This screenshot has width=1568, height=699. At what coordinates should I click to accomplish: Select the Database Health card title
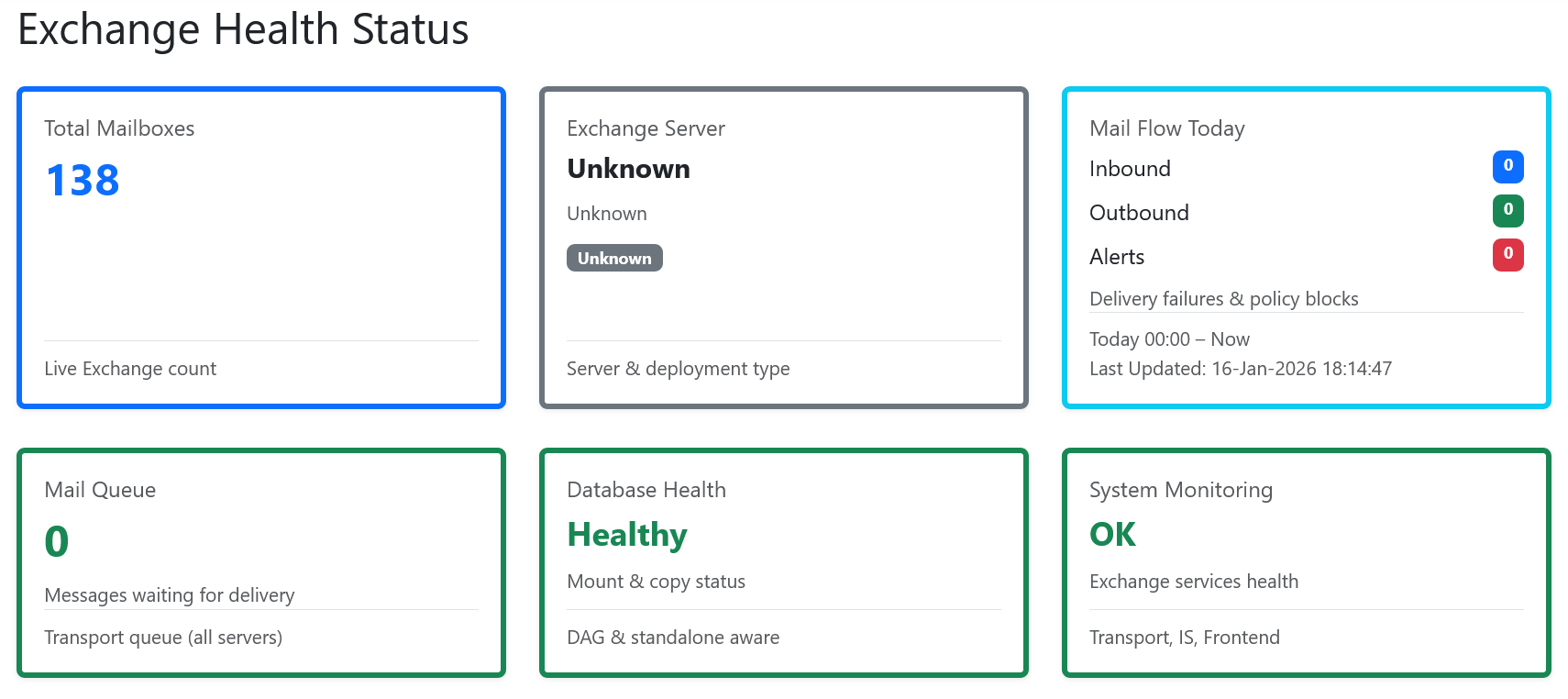click(646, 490)
